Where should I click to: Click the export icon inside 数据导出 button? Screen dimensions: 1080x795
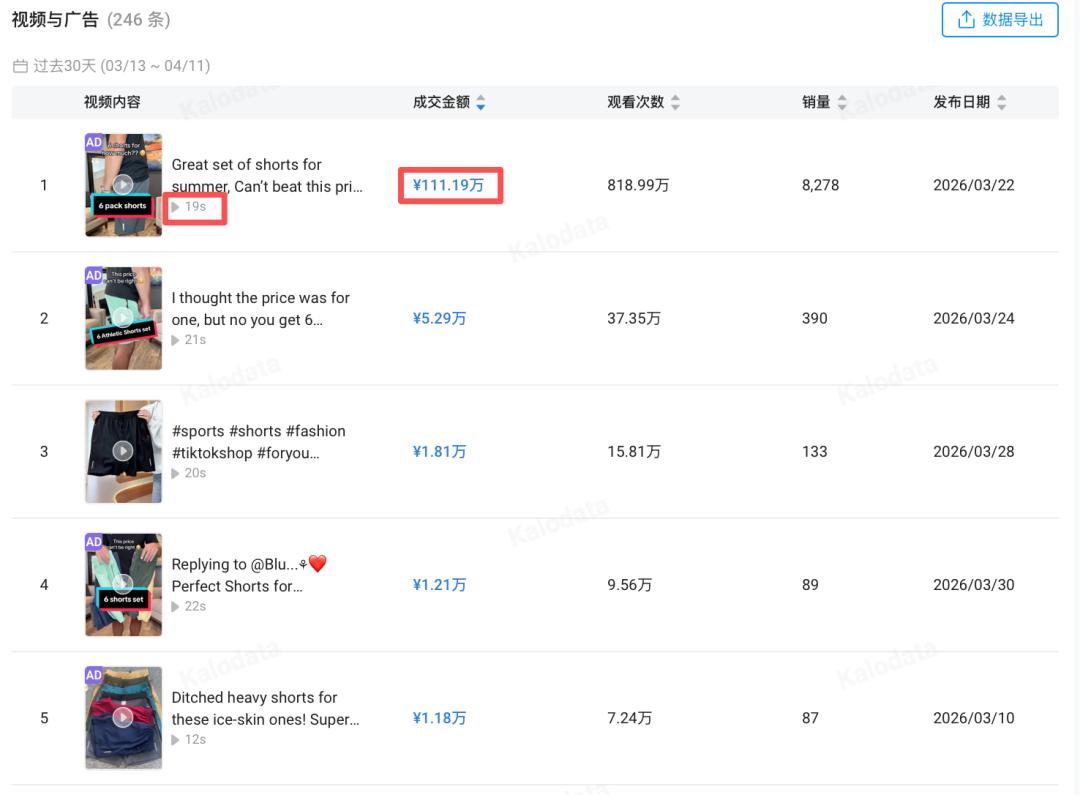click(964, 19)
